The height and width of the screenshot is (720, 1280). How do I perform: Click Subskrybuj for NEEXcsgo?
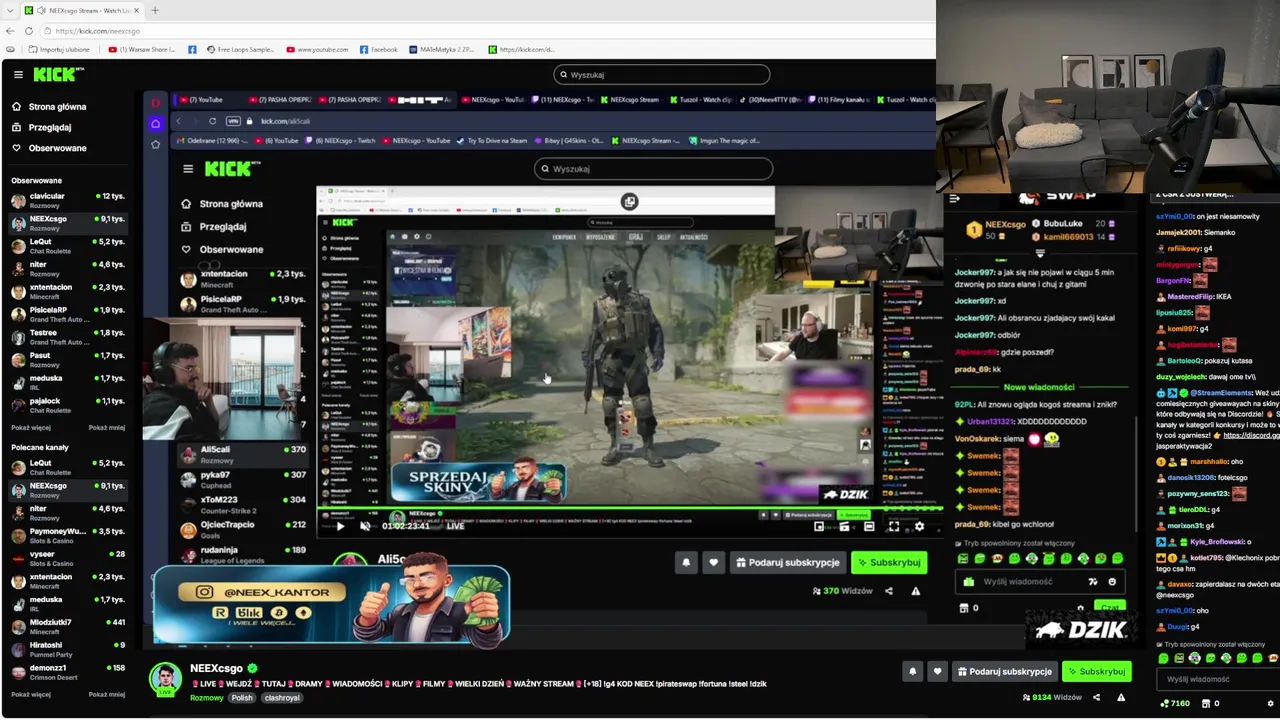click(x=1096, y=671)
